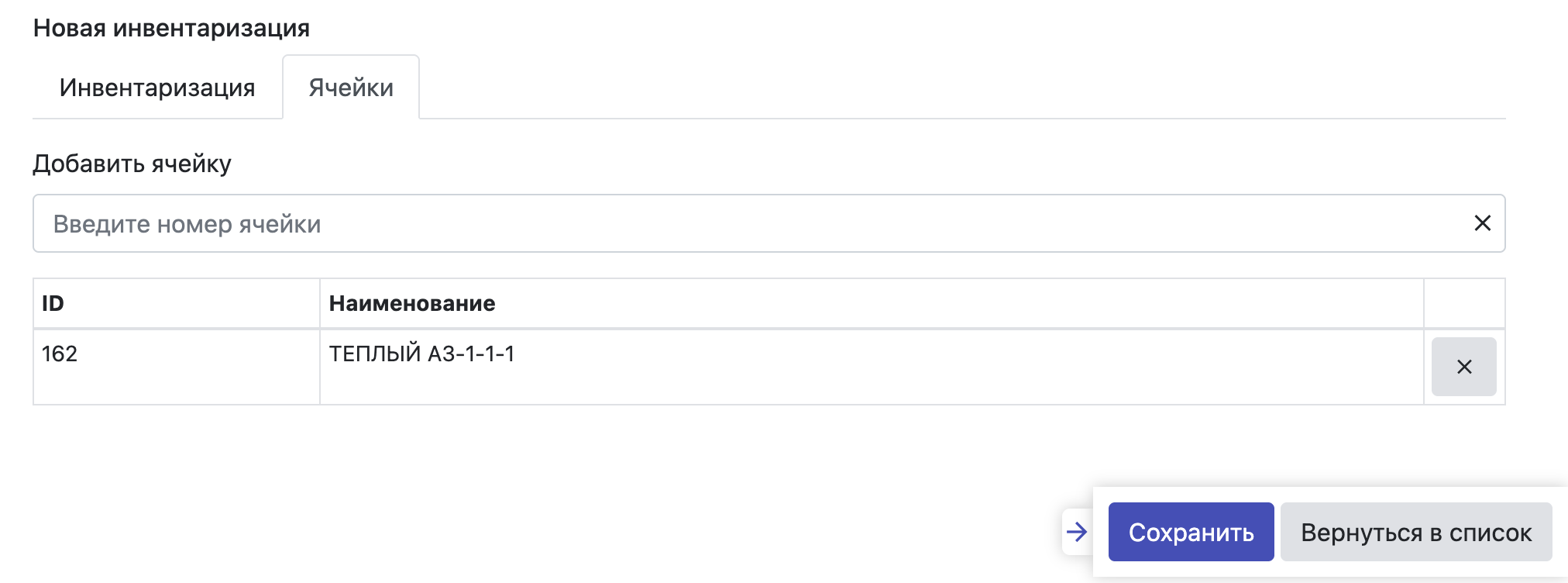1568x583 pixels.
Task: Collapse the action panel using the arrow
Action: 1077,532
